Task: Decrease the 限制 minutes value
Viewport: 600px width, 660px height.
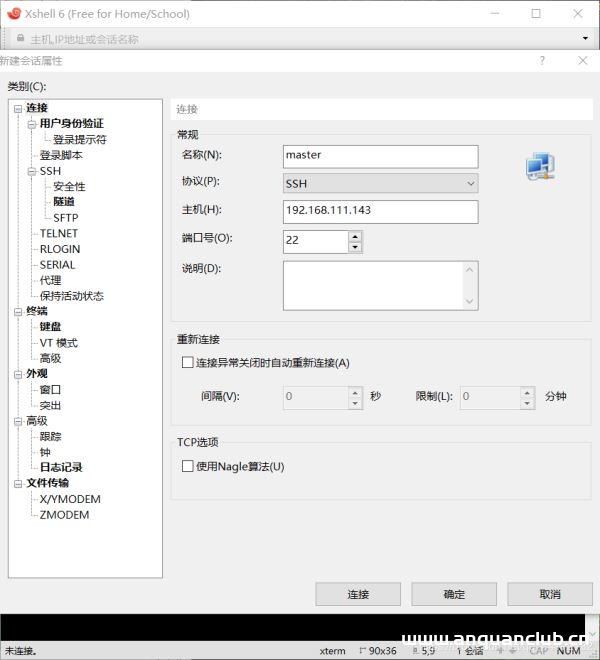Action: pos(528,403)
